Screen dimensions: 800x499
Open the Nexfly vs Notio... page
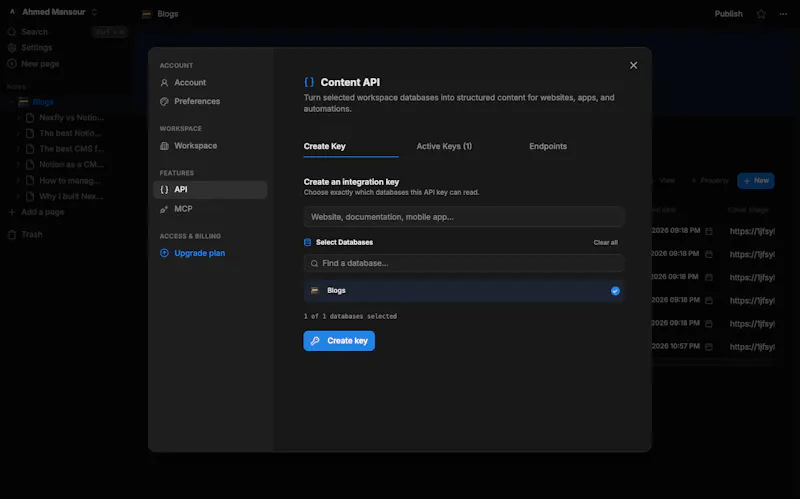coord(71,118)
